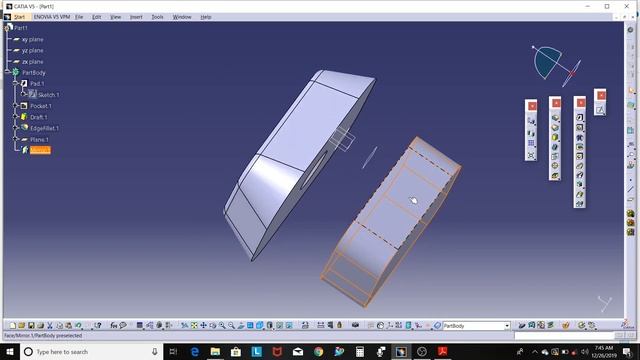Select the Line tool in right toolbar
The width and height of the screenshot is (640, 360).
(x=631, y=189)
